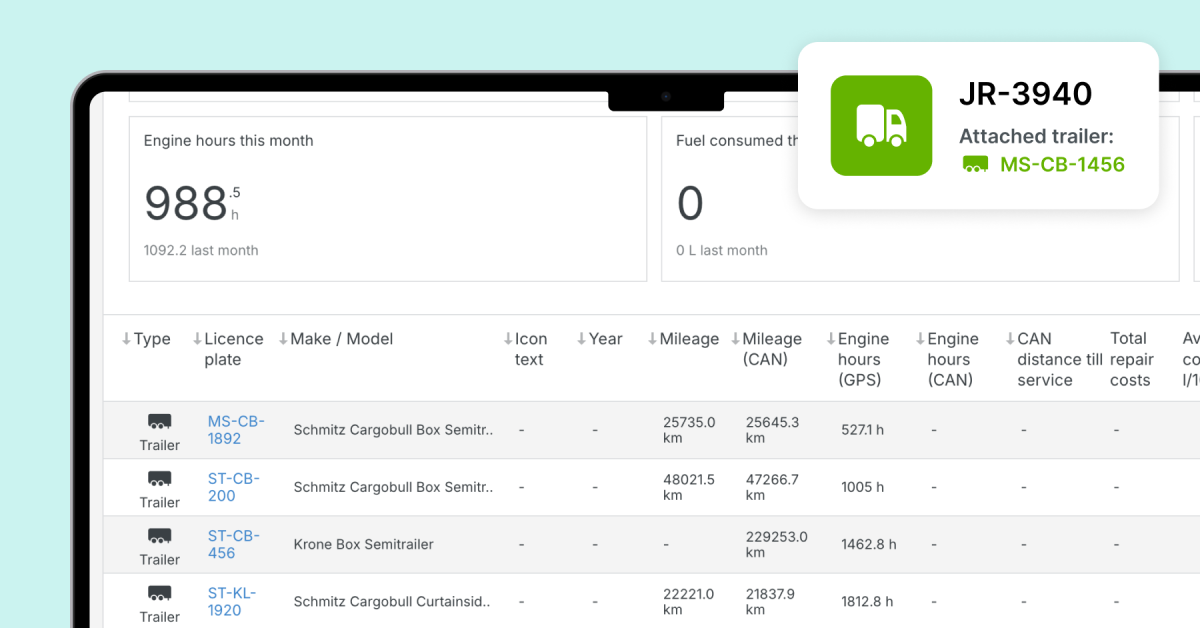This screenshot has height=628, width=1200.
Task: Sort by the Licence plate column header
Action: point(230,349)
